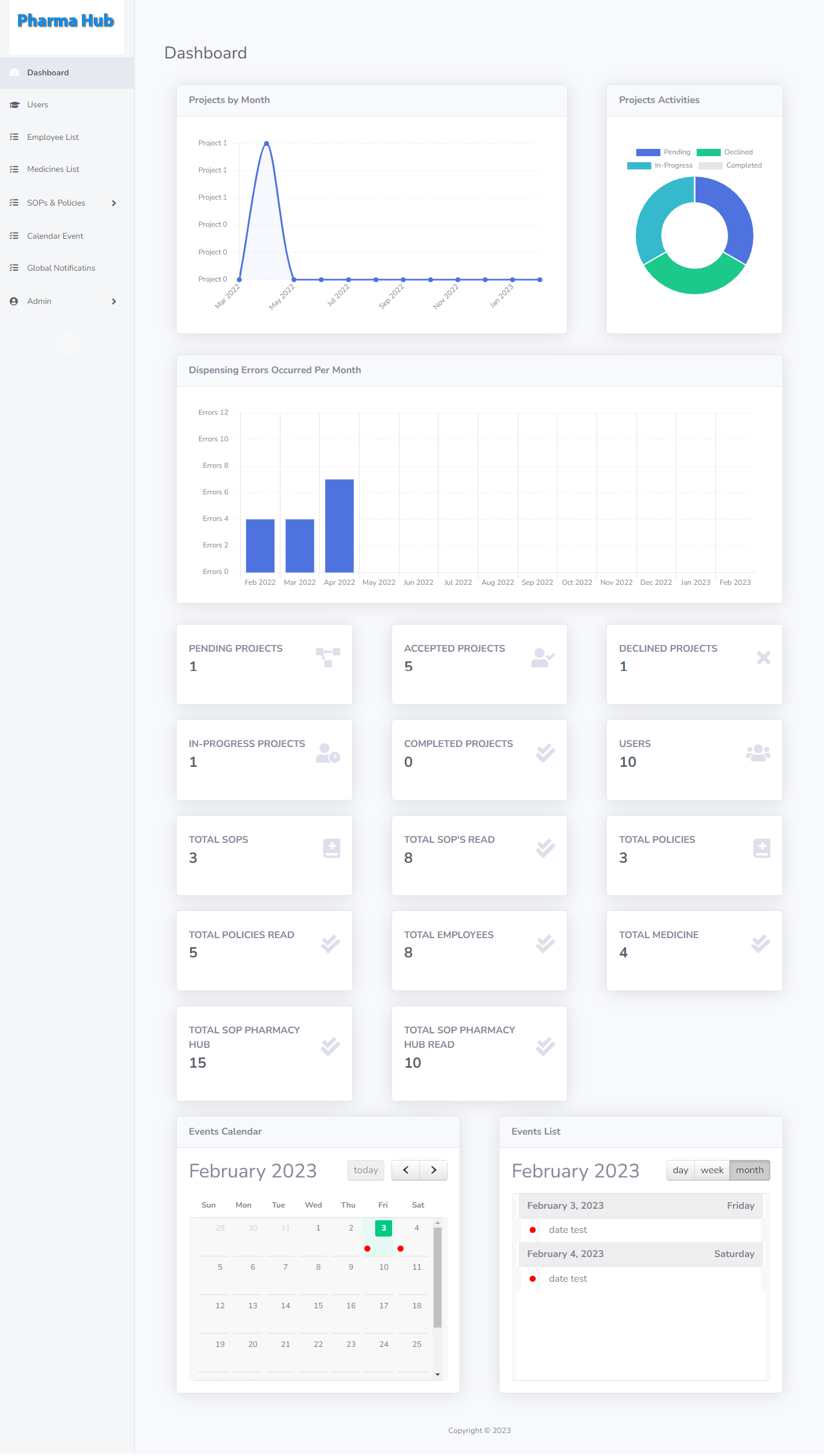824x1456 pixels.
Task: Select day 24 in Events Calendar
Action: coord(384,1345)
